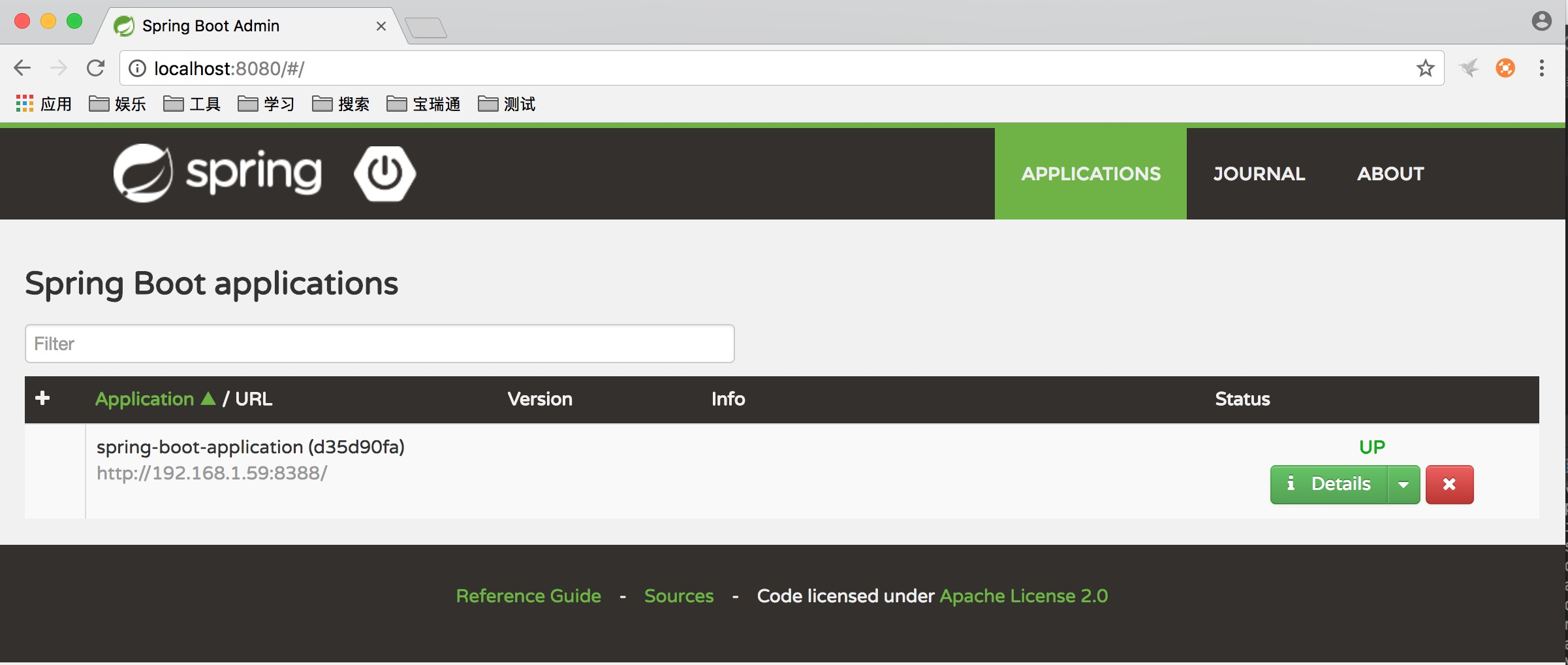
Task: Open the 学习 bookmarks folder
Action: pos(266,104)
